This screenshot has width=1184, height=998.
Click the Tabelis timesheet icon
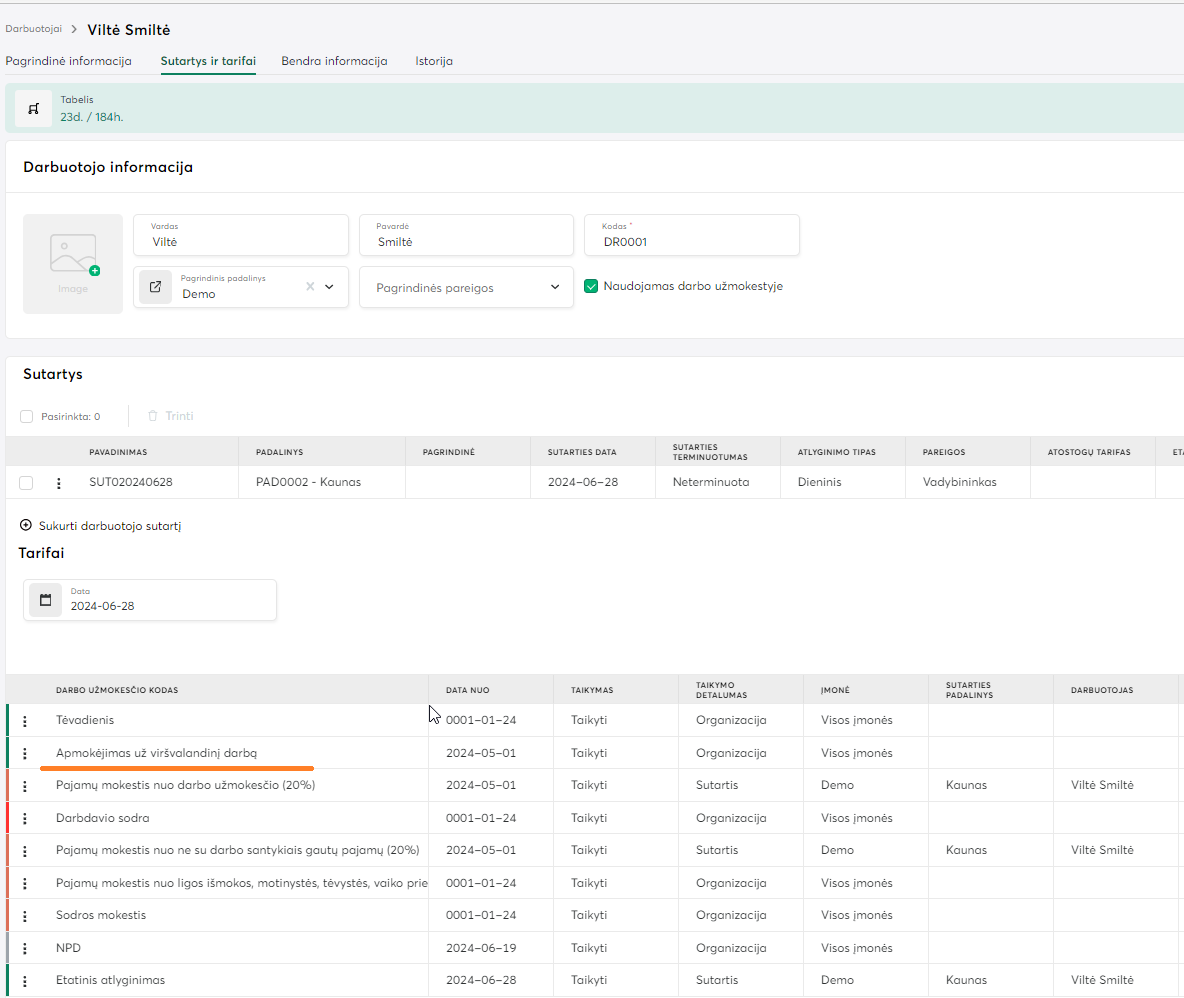pyautogui.click(x=33, y=108)
